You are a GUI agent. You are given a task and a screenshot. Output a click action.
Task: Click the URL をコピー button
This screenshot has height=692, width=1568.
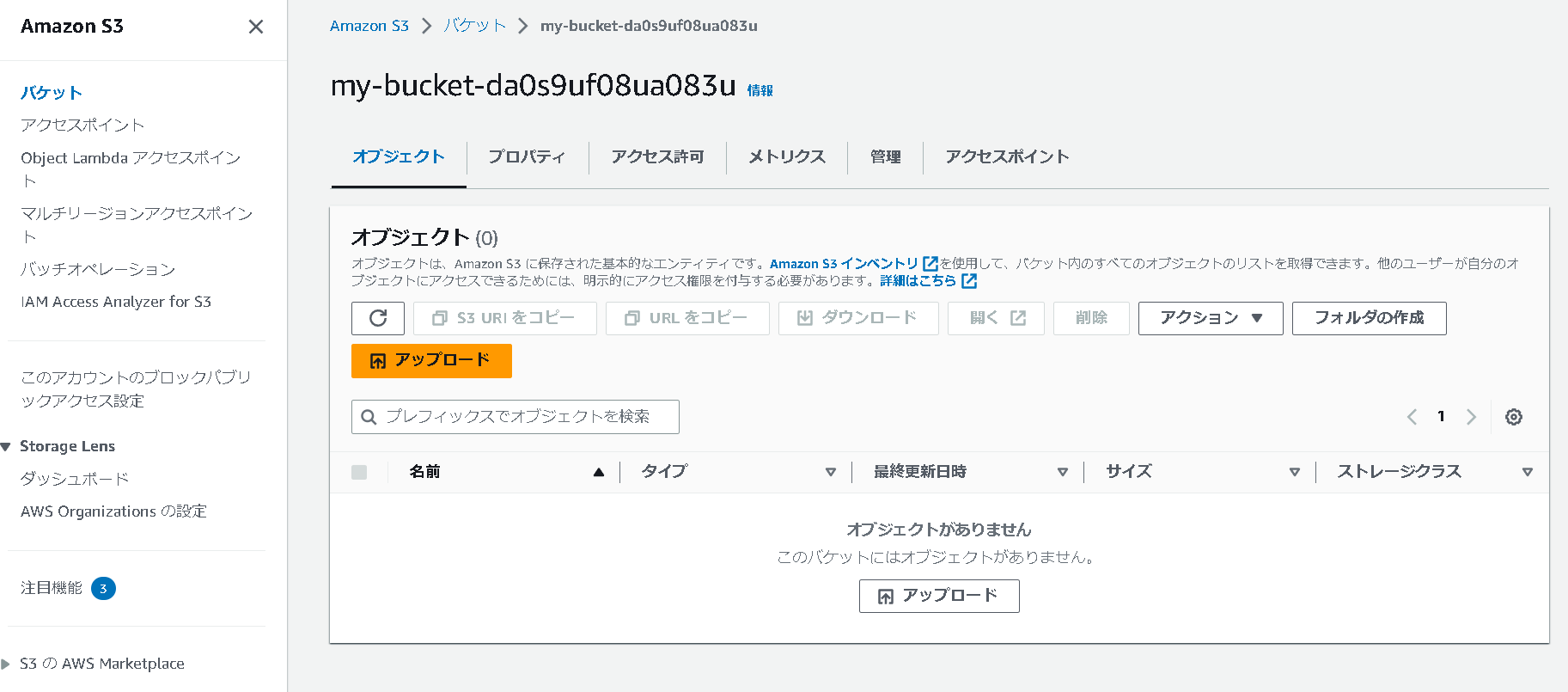687,318
